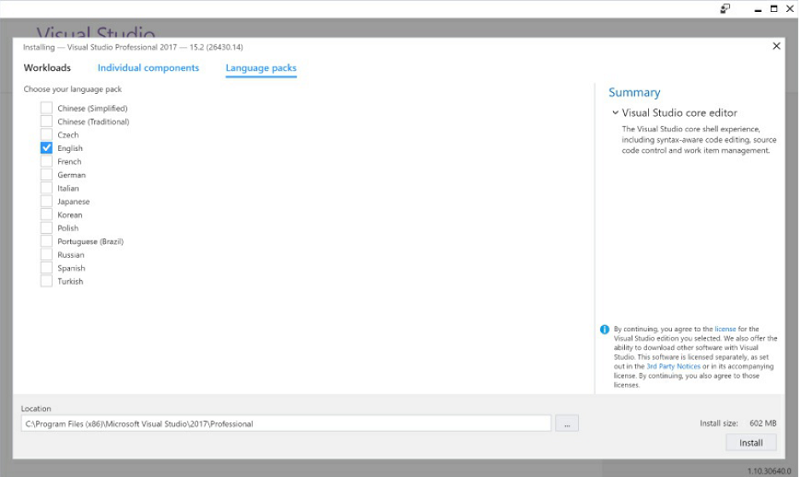Check the Chinese (Traditional) language pack
This screenshot has width=800, height=477.
(46, 121)
